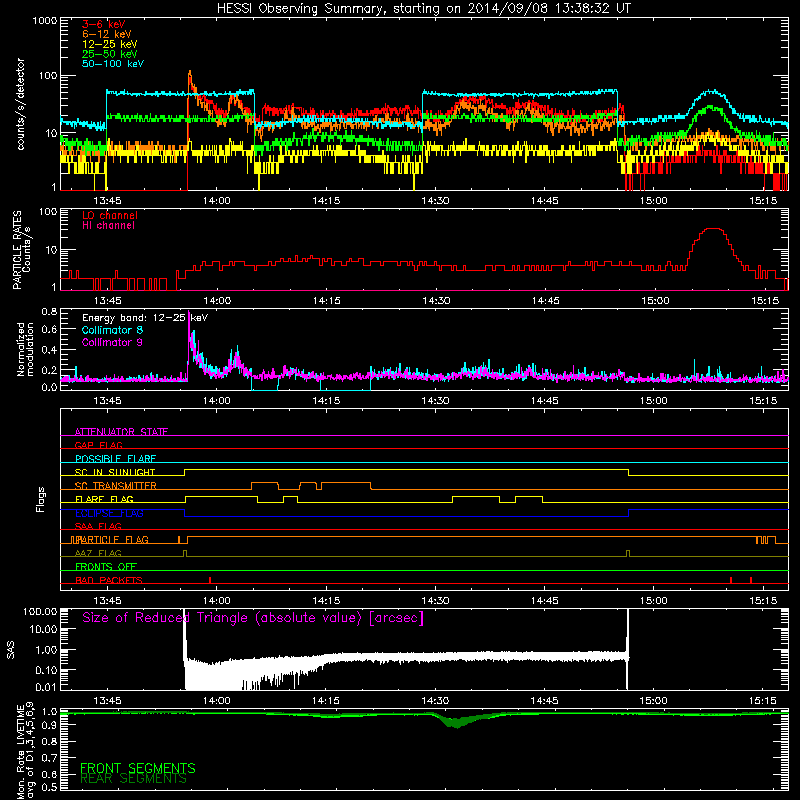Click the vertical Flags axis label
This screenshot has height=800, width=800.
(41, 499)
